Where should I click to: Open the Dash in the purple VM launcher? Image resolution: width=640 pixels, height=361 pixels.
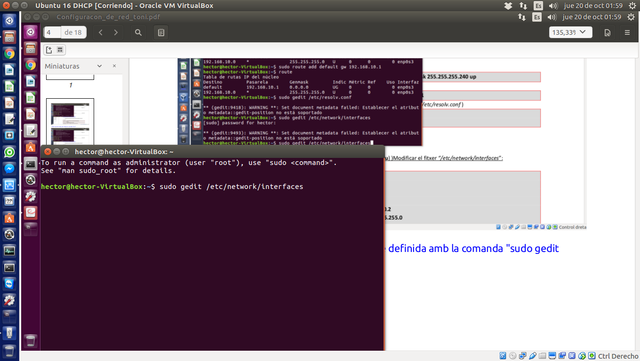pyautogui.click(x=31, y=32)
